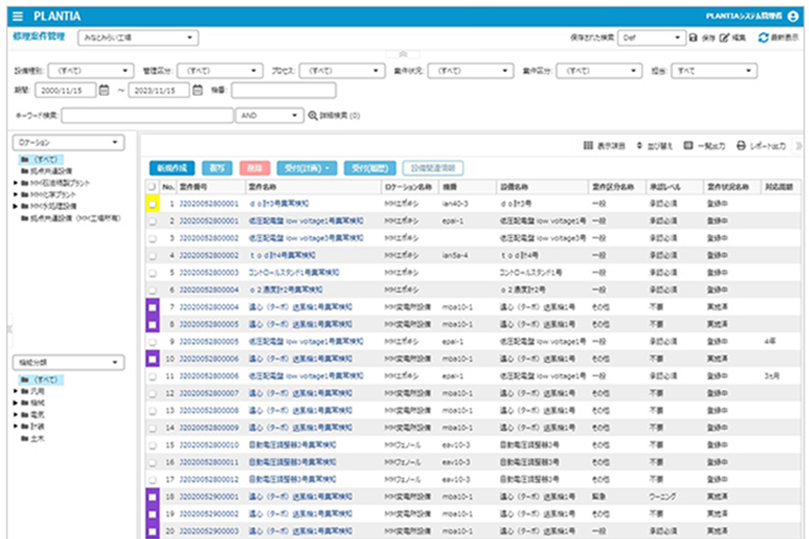Click the 機器 text input field

pos(284,90)
